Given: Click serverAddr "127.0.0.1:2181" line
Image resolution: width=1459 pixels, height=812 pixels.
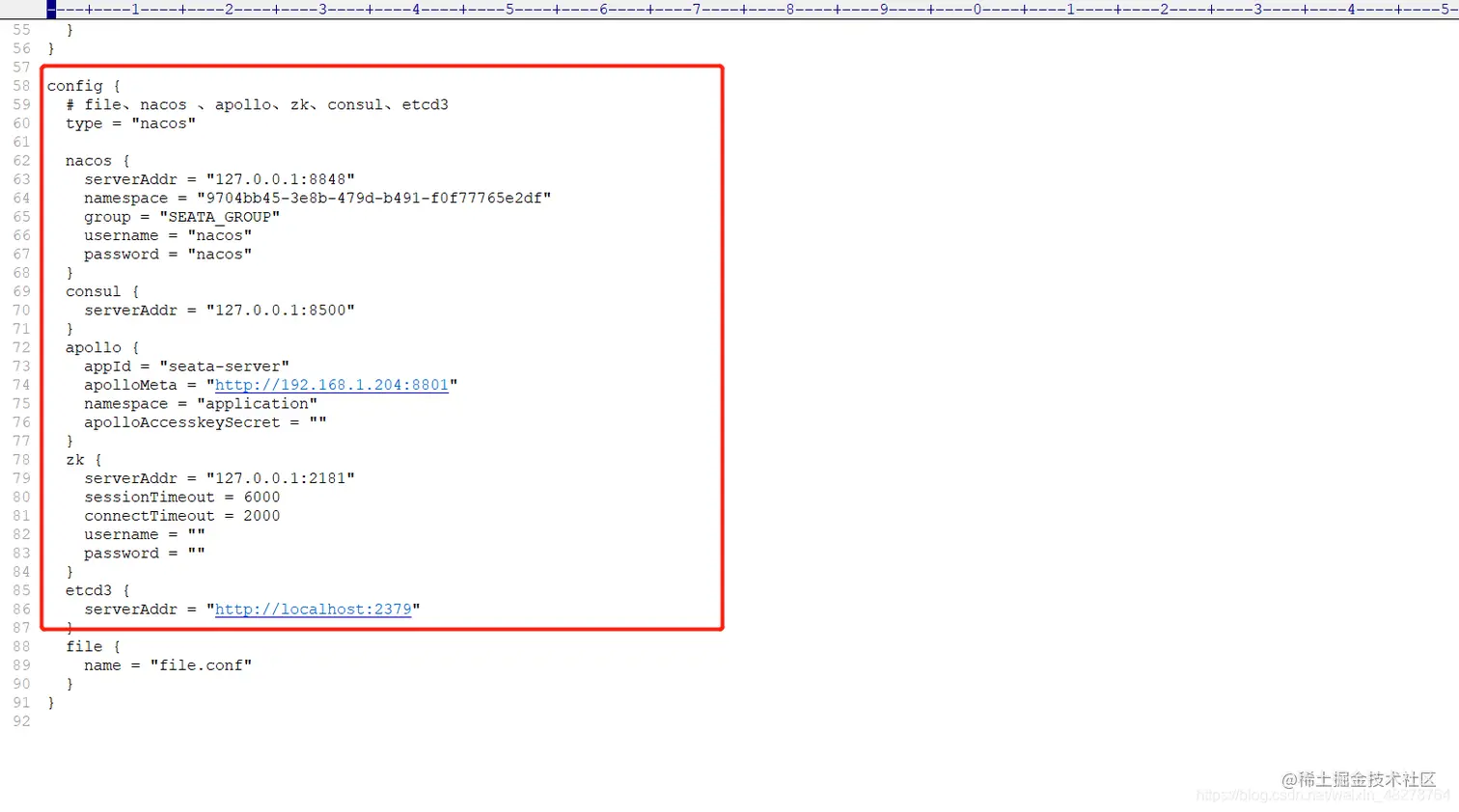Looking at the screenshot, I should [x=219, y=478].
